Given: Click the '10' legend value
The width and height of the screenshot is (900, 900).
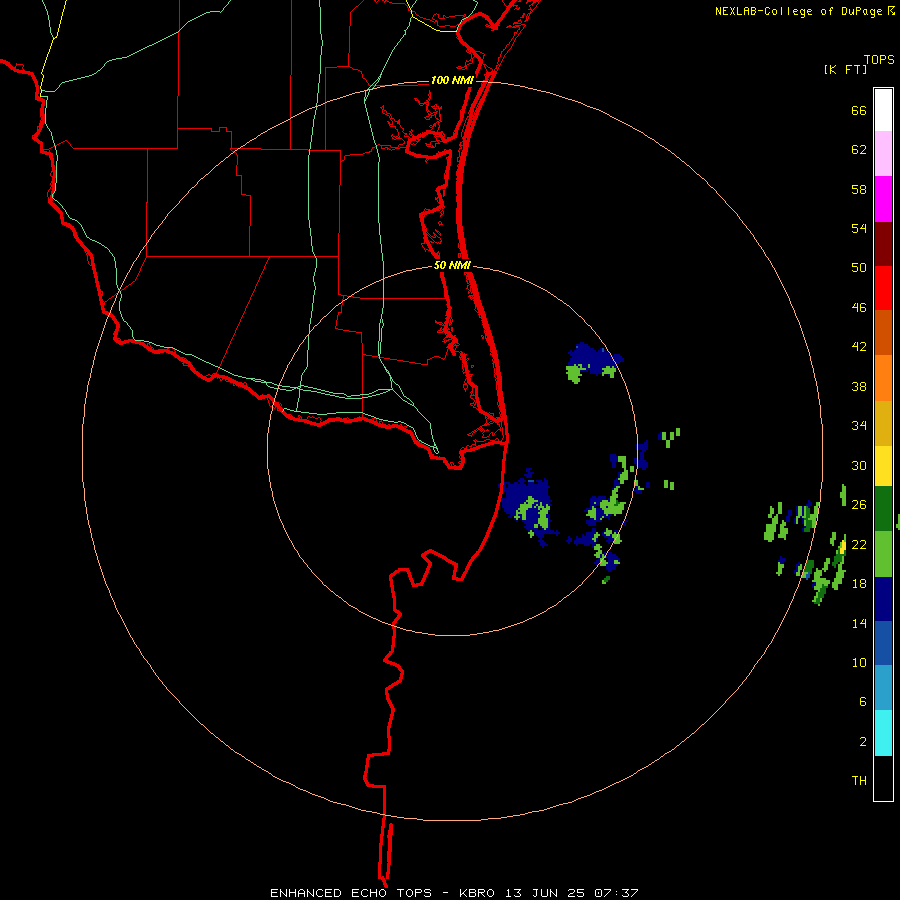Looking at the screenshot, I should [x=859, y=662].
